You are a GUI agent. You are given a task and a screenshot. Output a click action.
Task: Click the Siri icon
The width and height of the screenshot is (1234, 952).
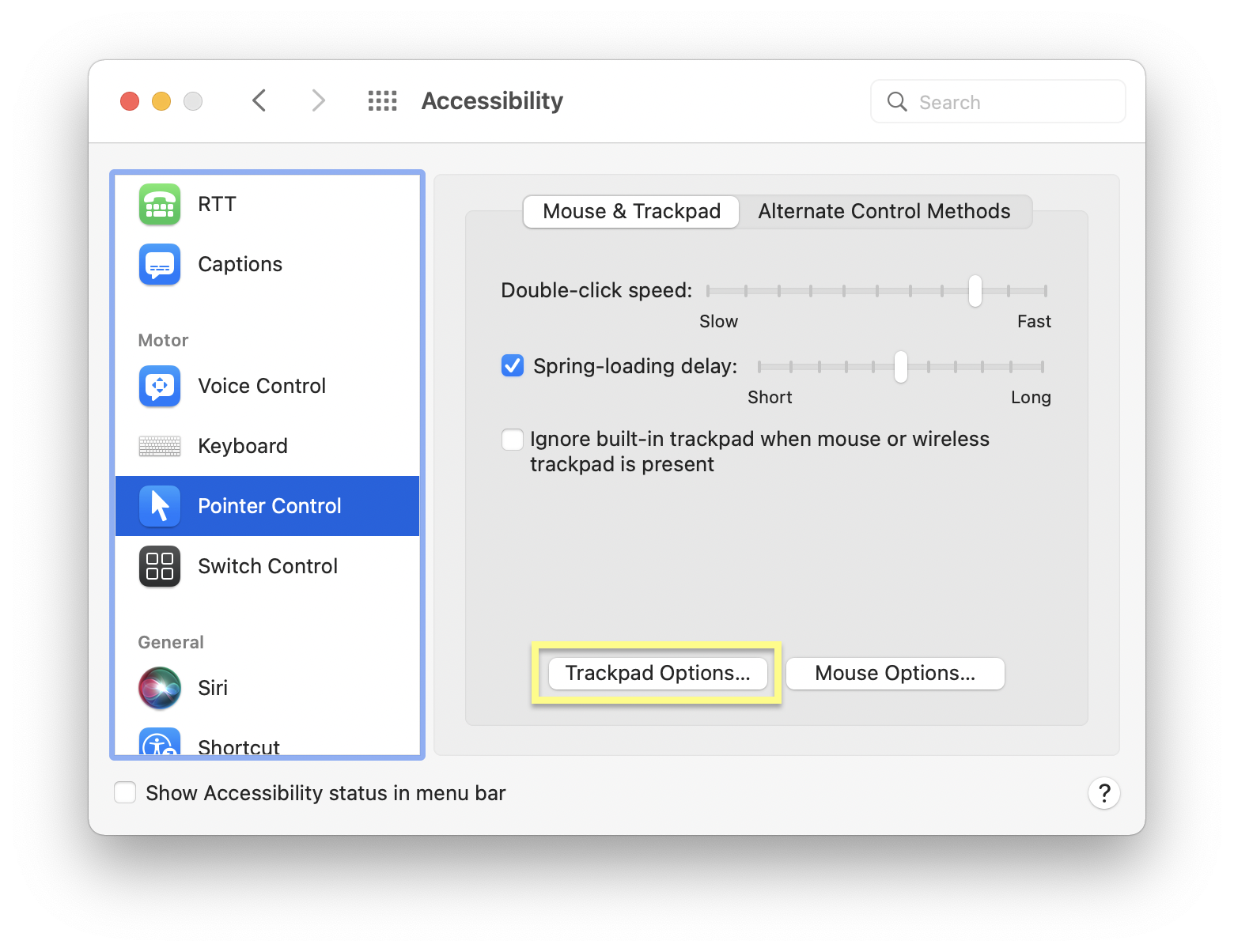click(160, 688)
